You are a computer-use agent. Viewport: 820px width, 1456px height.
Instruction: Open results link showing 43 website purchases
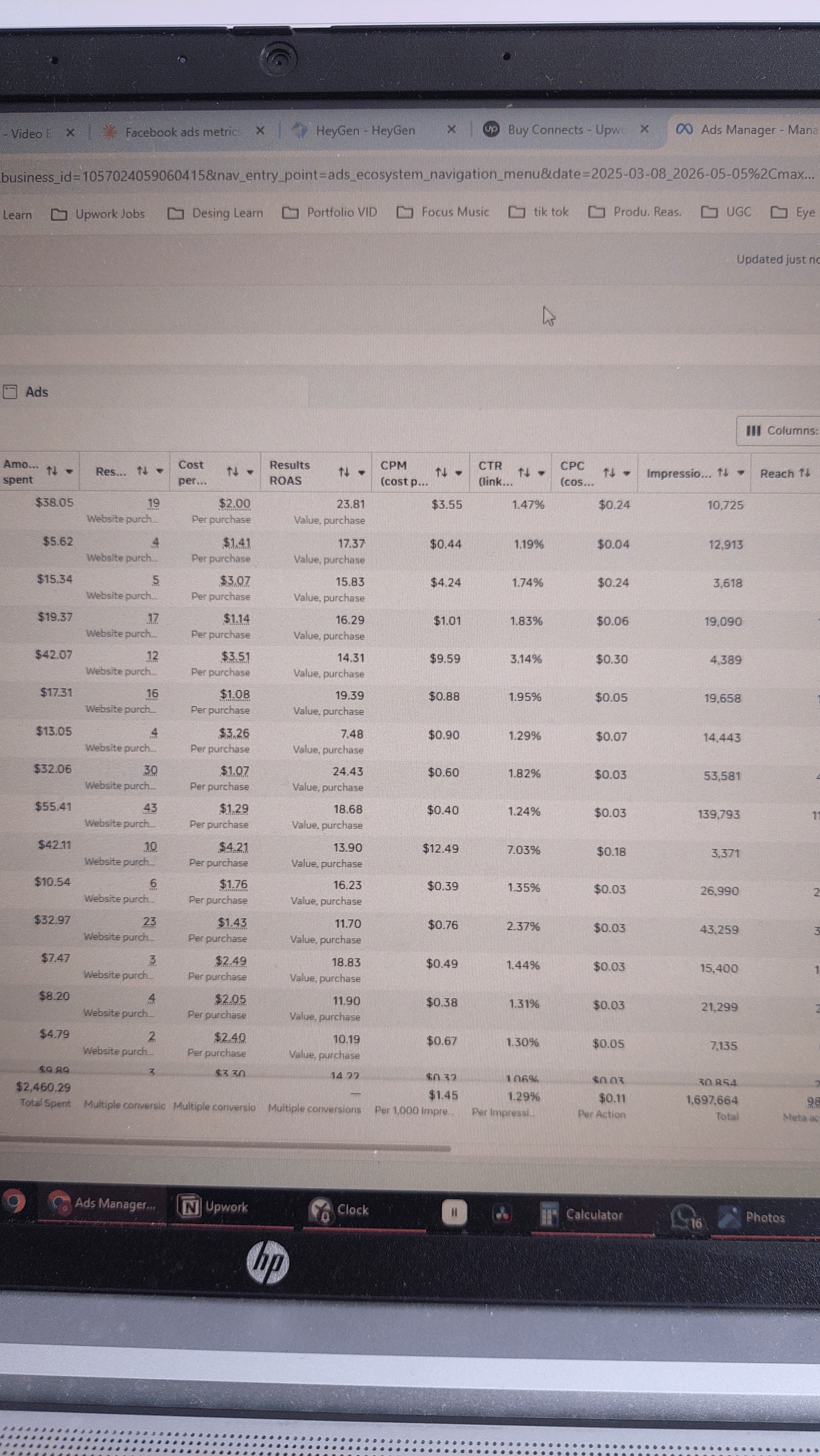150,808
